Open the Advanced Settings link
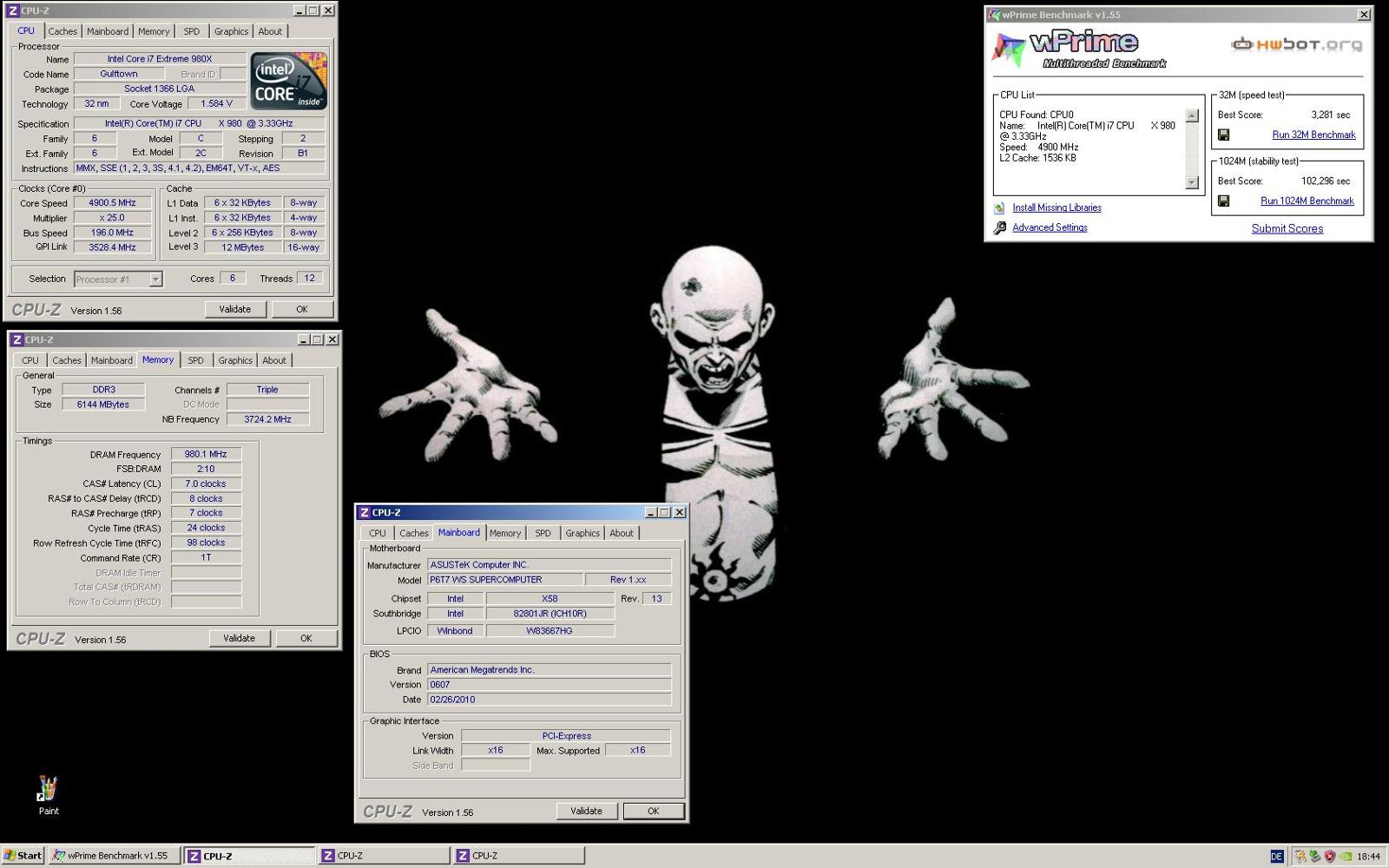Viewport: 1389px width, 868px height. pyautogui.click(x=1050, y=227)
